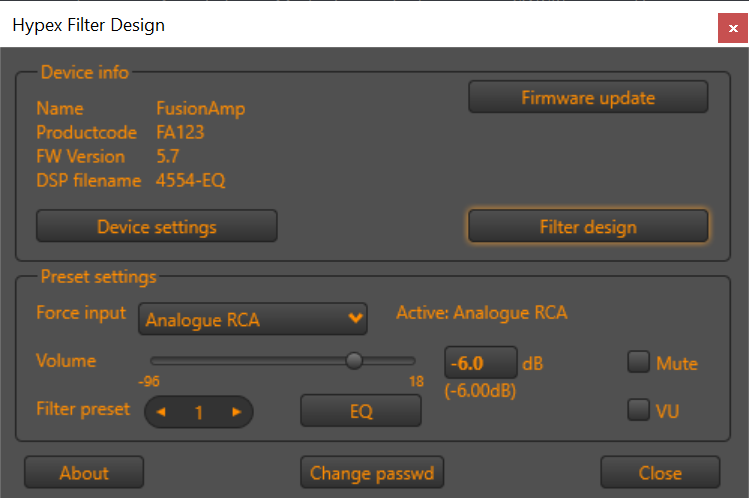The image size is (749, 498).
Task: Click the -96 minimum volume label
Action: pyautogui.click(x=149, y=381)
